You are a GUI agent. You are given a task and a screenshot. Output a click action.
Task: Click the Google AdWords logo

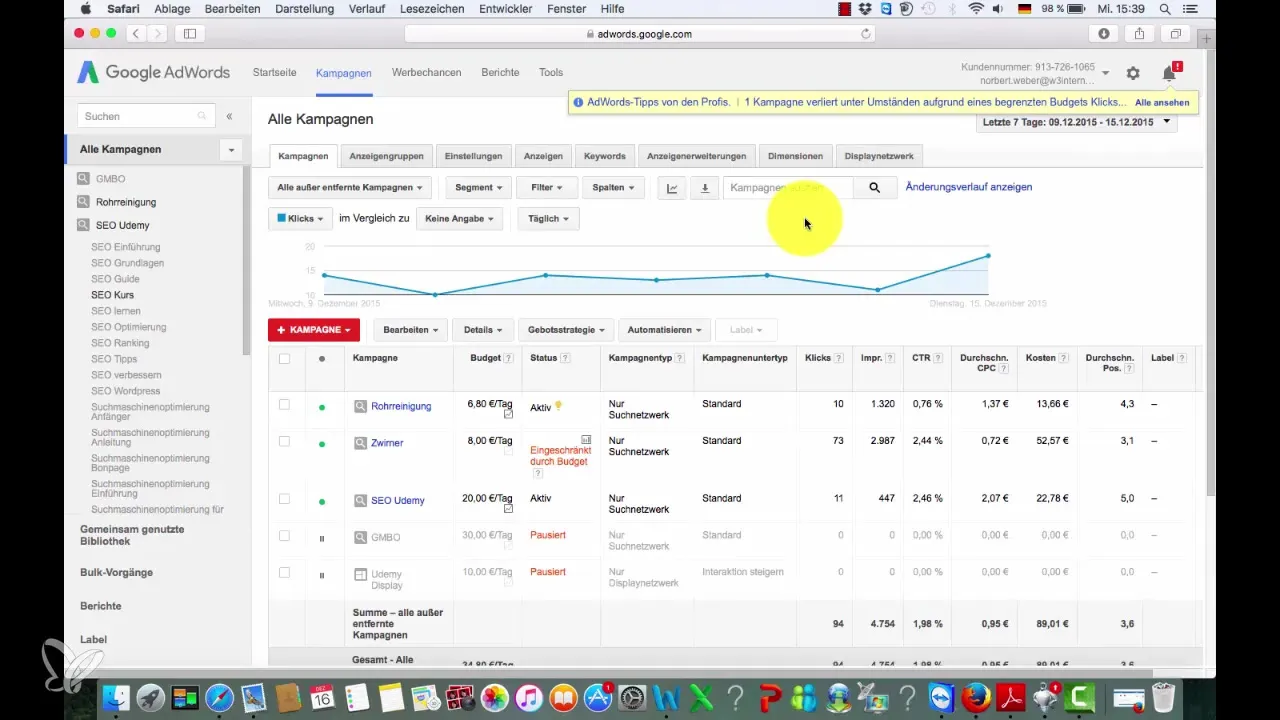[154, 73]
